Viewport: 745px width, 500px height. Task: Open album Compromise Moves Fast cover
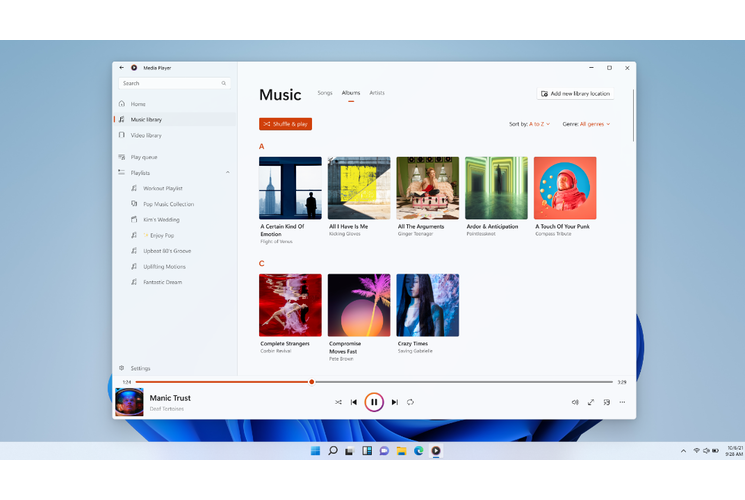coord(359,305)
